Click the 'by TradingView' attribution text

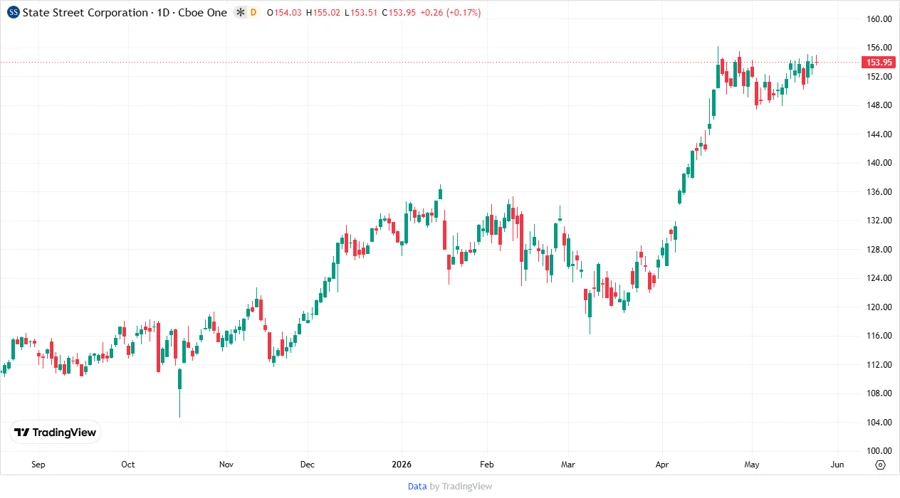tap(461, 486)
